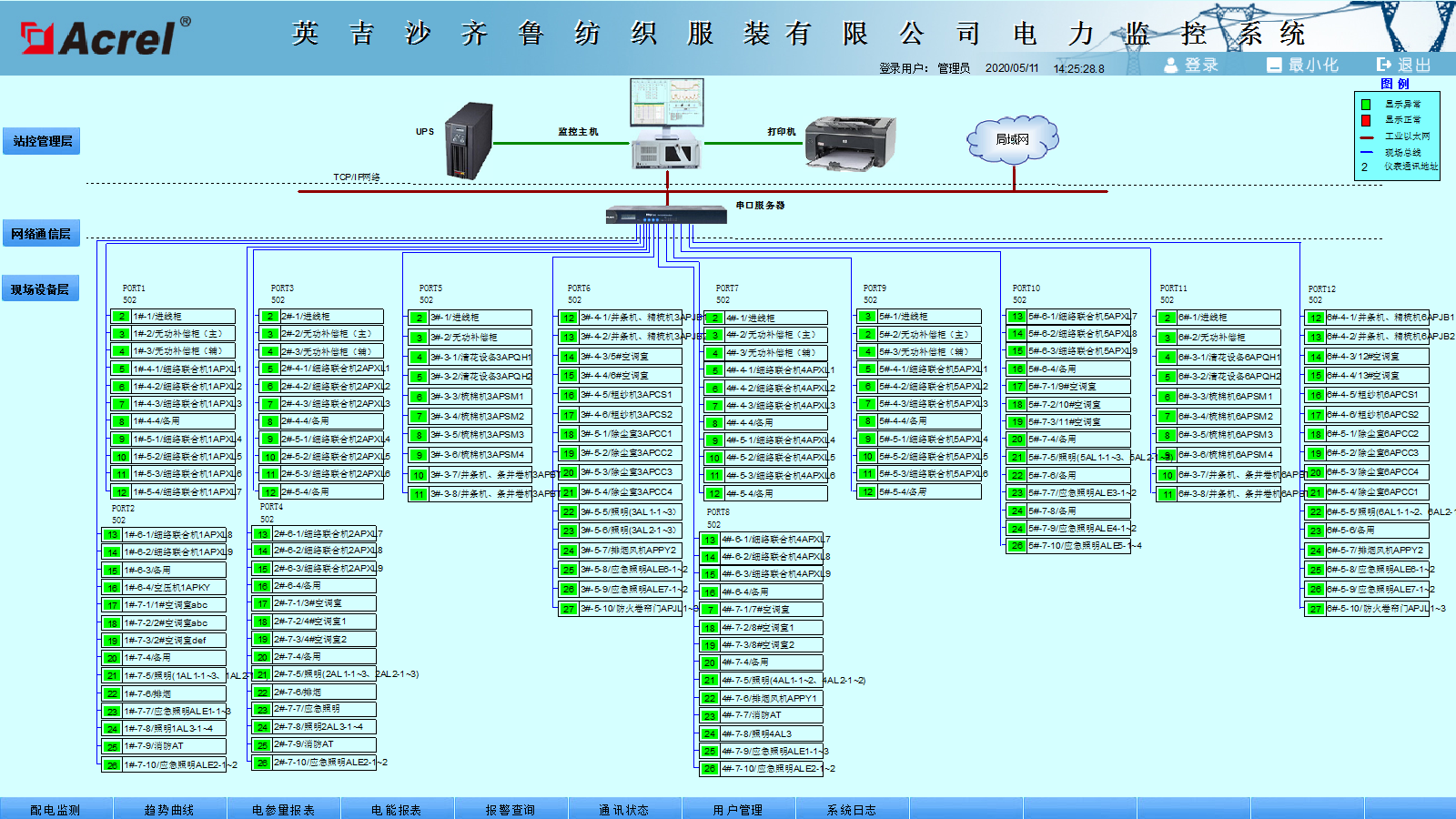Click the UPS tower device icon
This screenshot has height=819, width=1456.
pyautogui.click(x=469, y=140)
